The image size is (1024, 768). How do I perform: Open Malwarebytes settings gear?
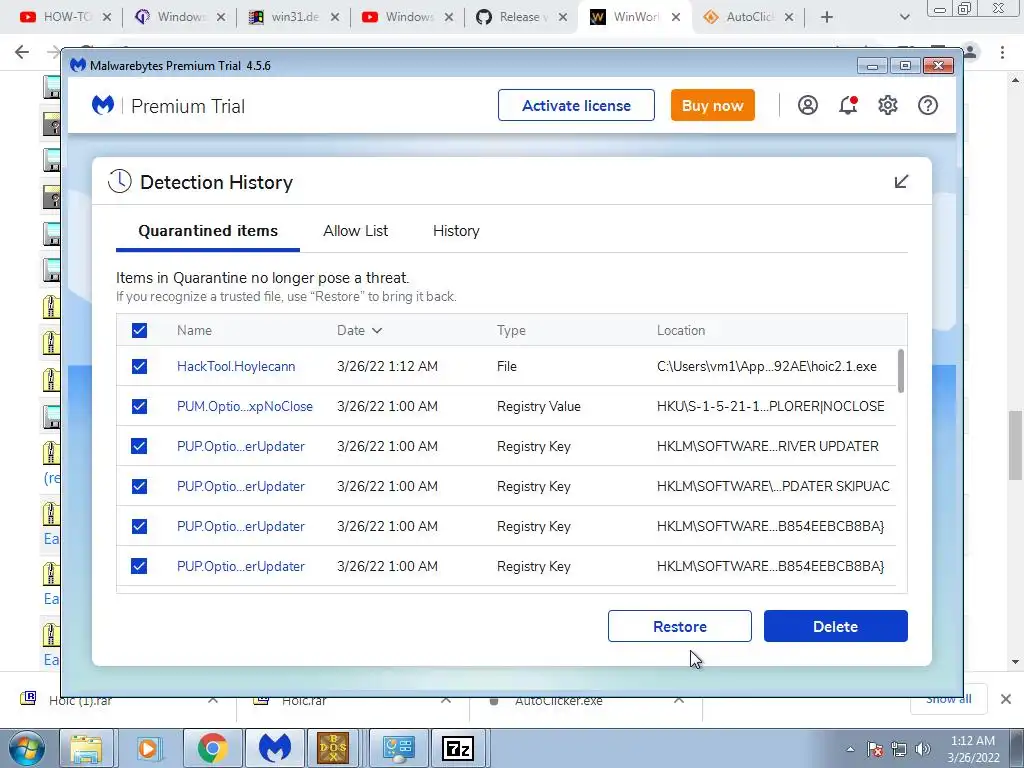[x=888, y=105]
